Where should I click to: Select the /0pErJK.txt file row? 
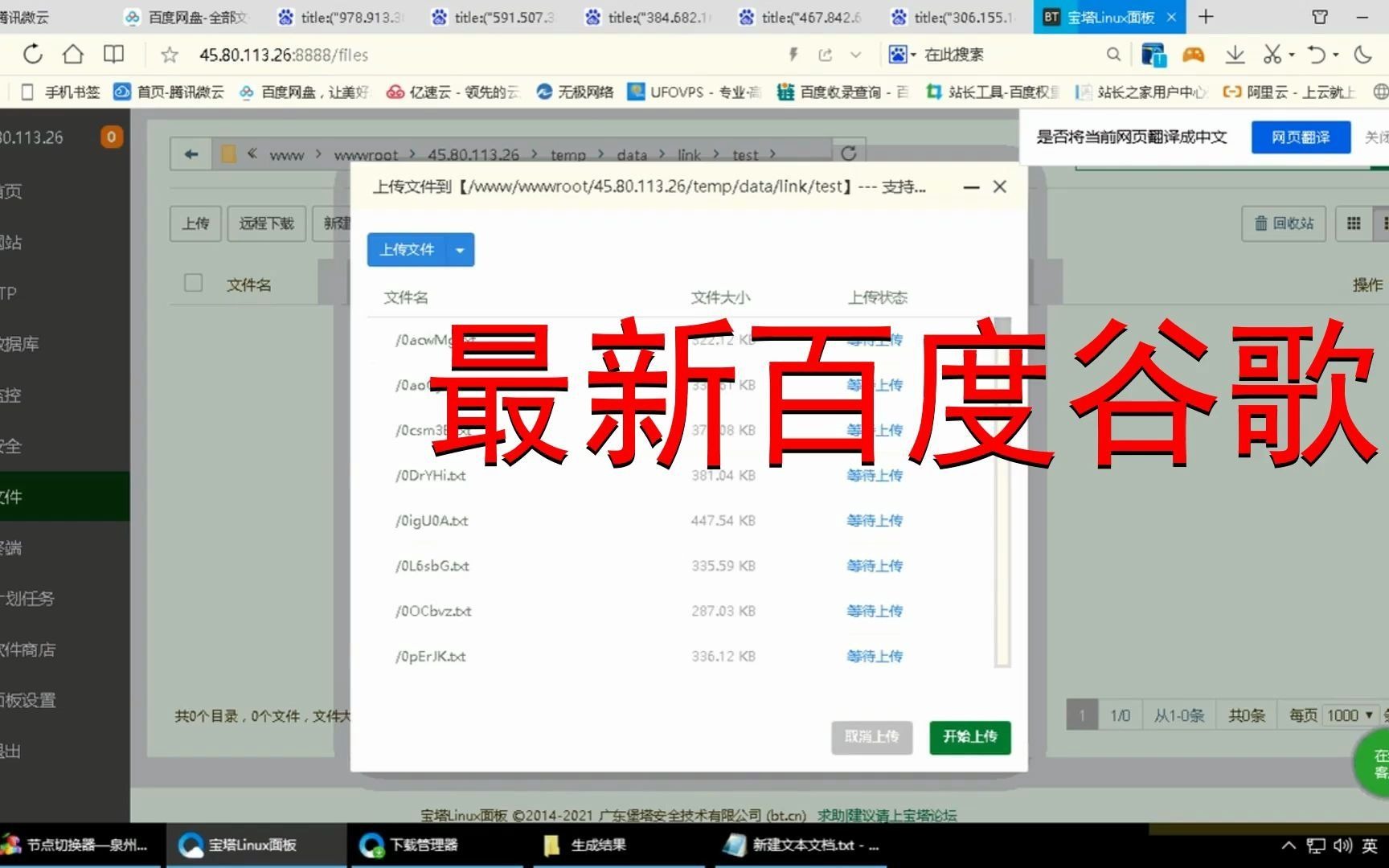[x=681, y=657]
